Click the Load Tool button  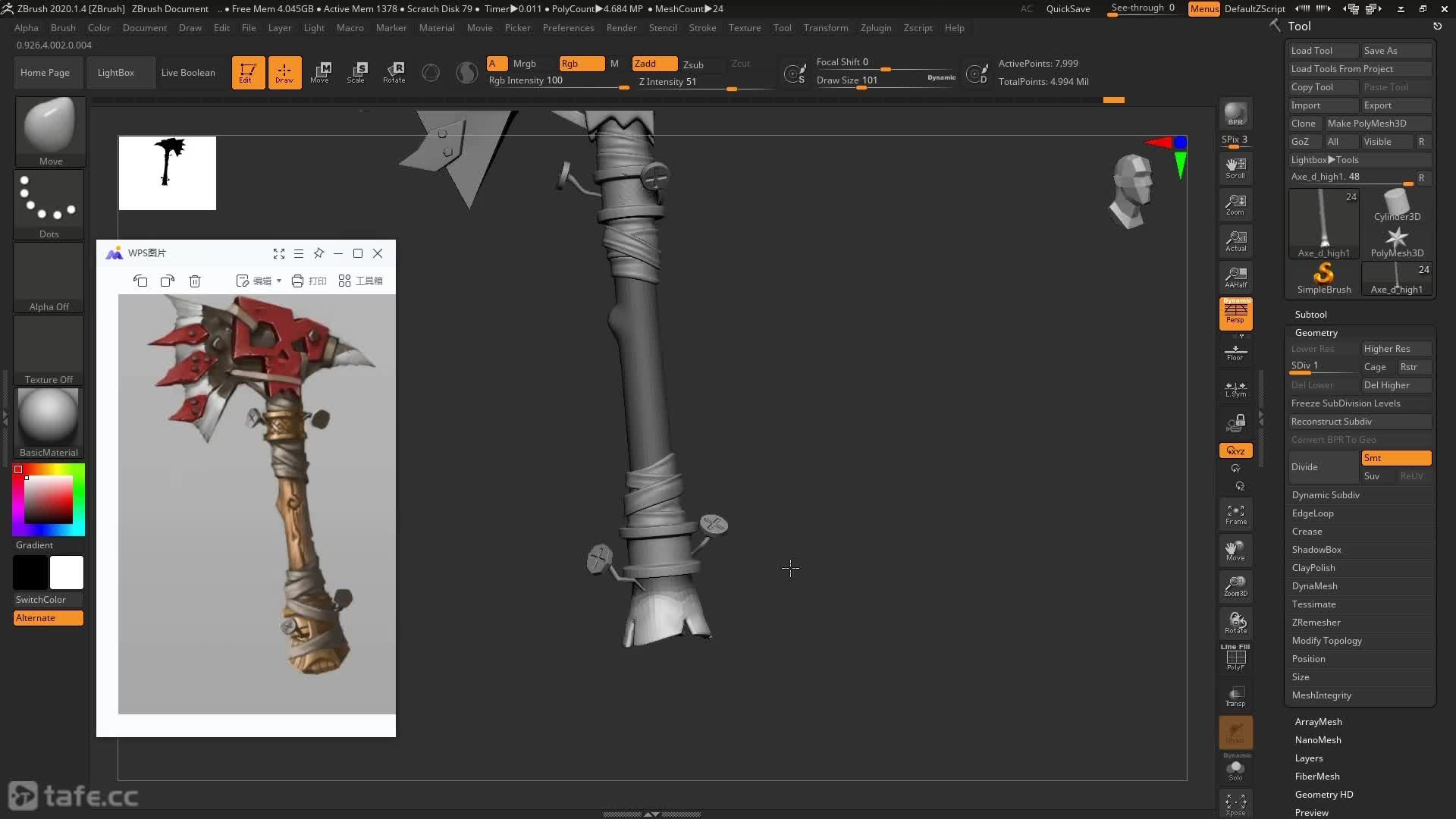coord(1323,51)
